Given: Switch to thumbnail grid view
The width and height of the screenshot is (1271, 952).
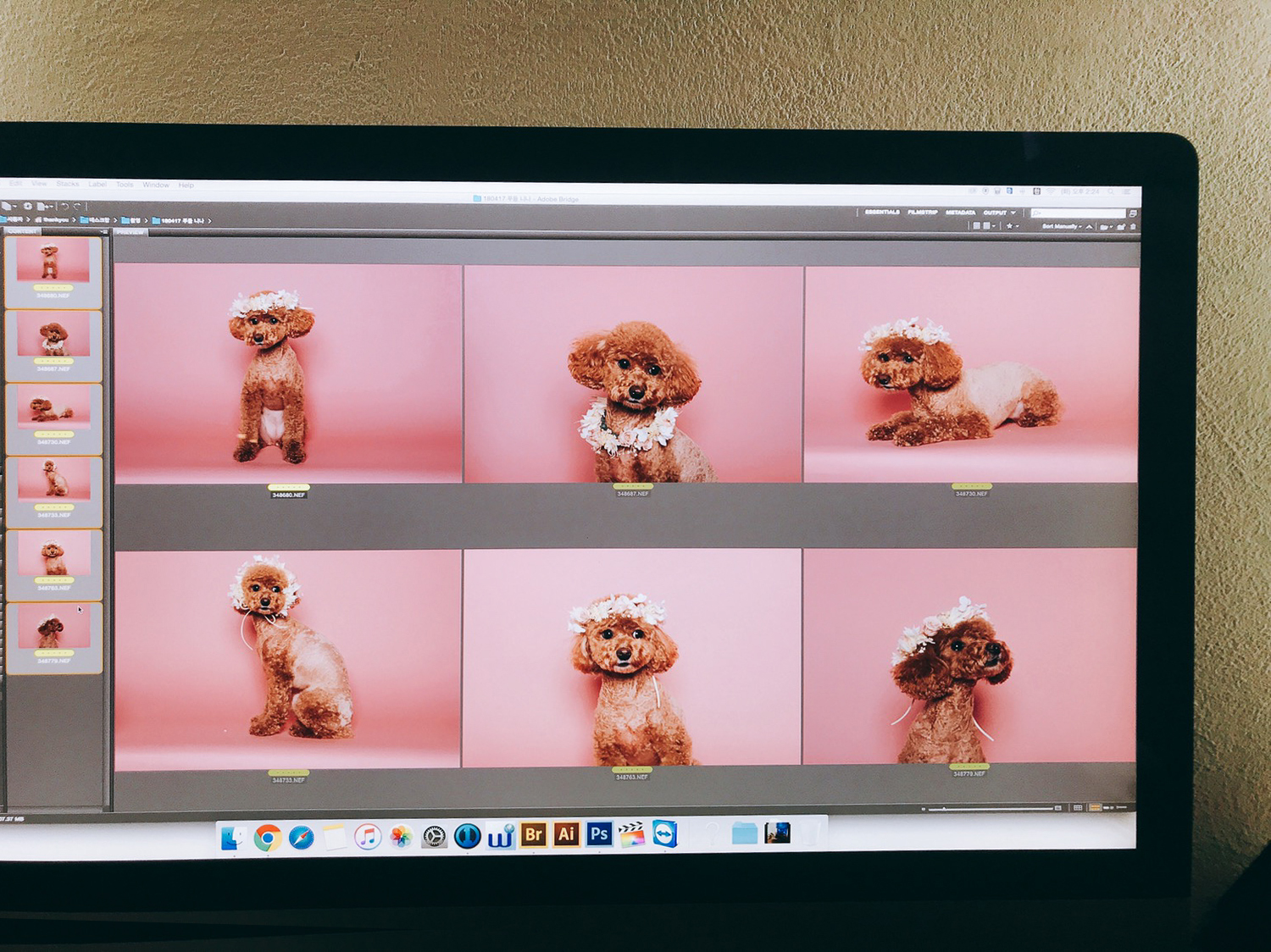Looking at the screenshot, I should pyautogui.click(x=1095, y=808).
